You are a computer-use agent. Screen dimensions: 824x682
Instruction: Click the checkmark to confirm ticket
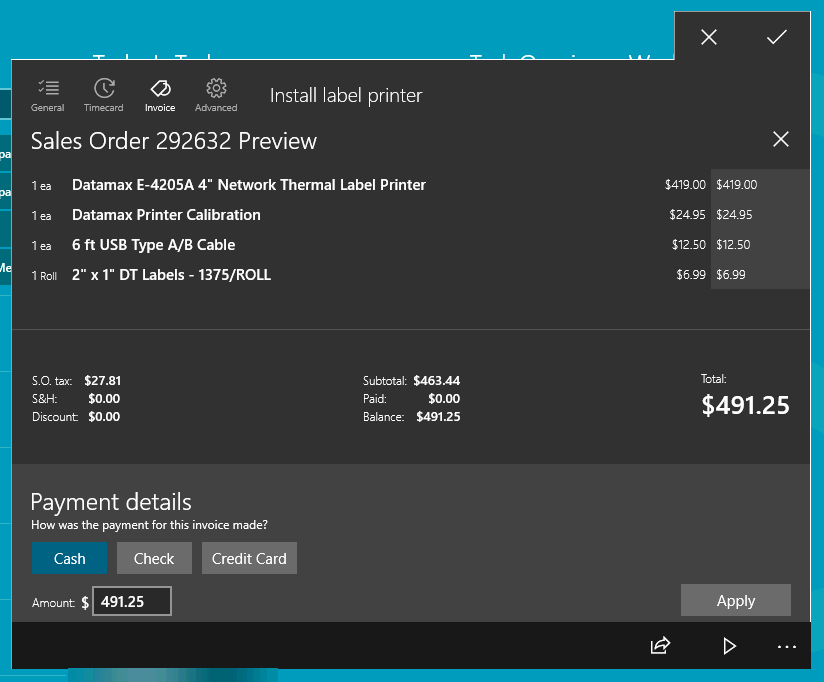pyautogui.click(x=777, y=37)
